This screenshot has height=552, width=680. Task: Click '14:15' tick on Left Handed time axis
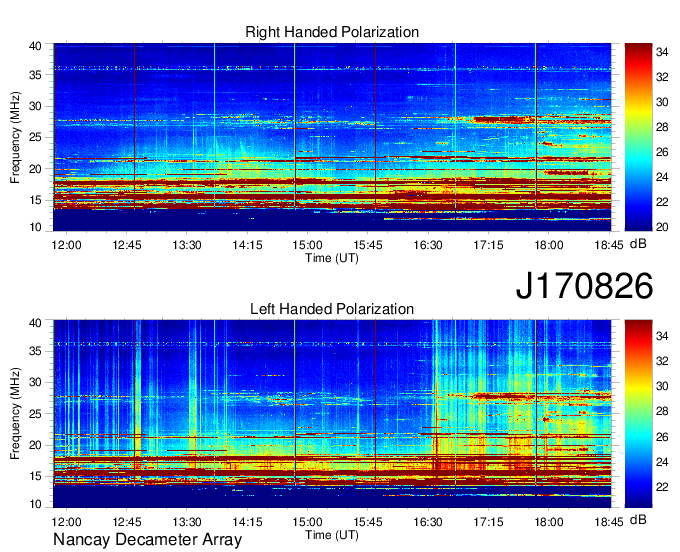pyautogui.click(x=247, y=522)
